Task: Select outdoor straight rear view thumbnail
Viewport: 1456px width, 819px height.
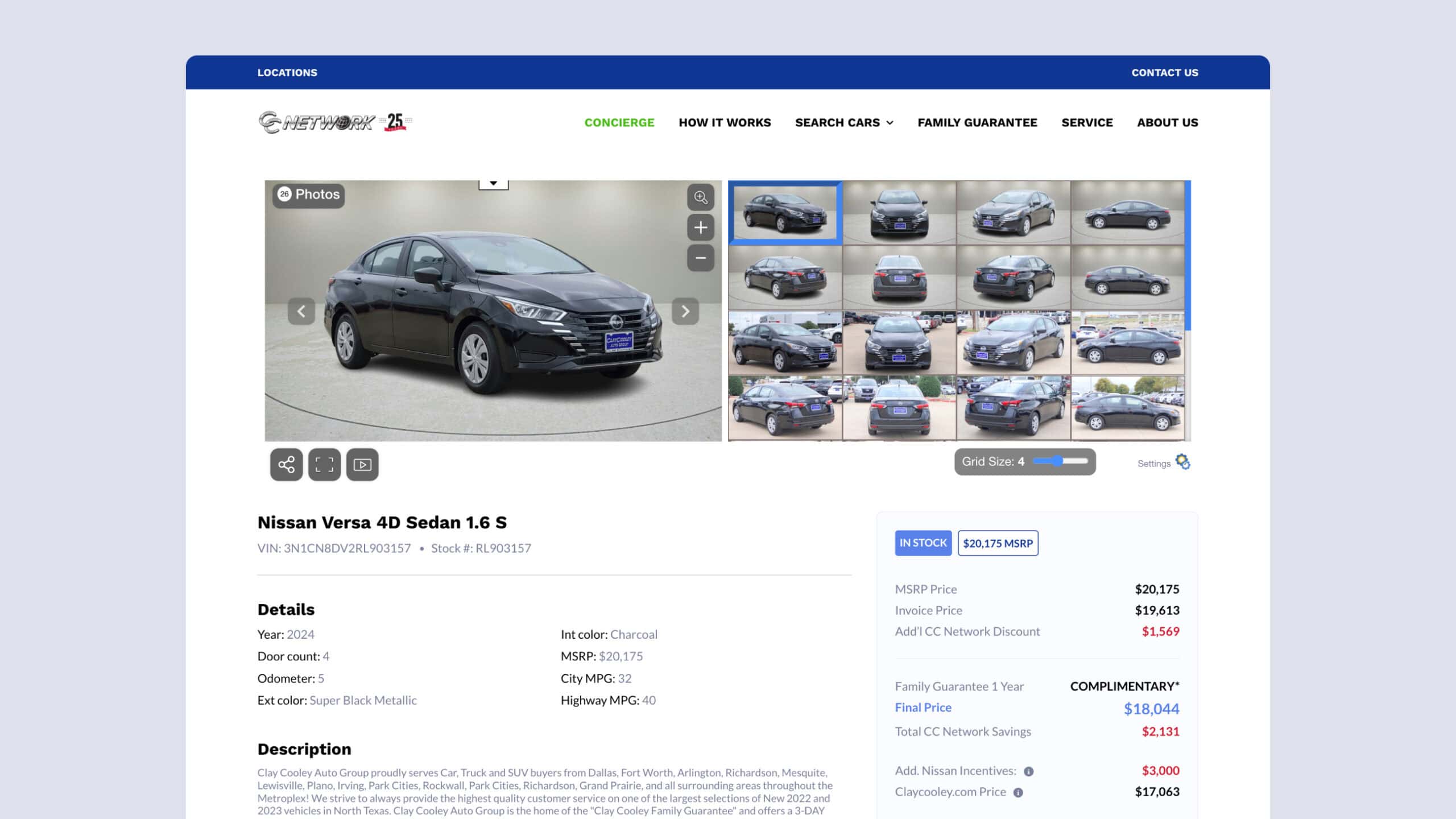Action: point(899,408)
